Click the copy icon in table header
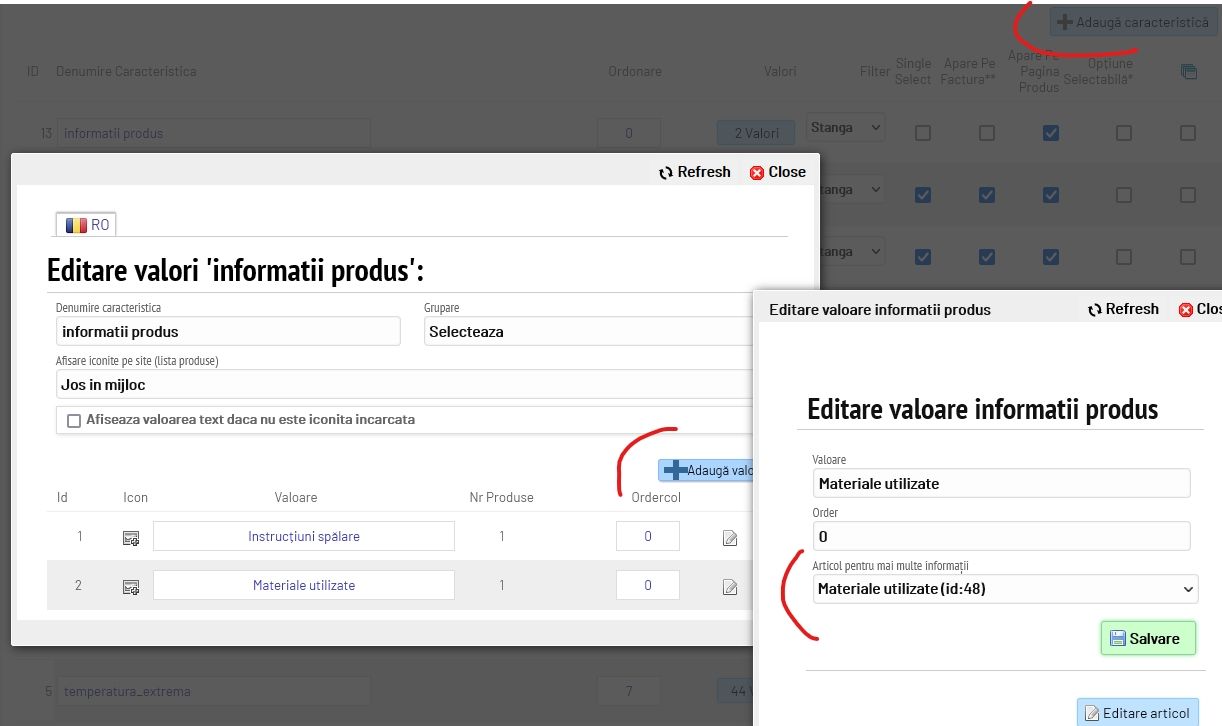 pyautogui.click(x=1189, y=72)
